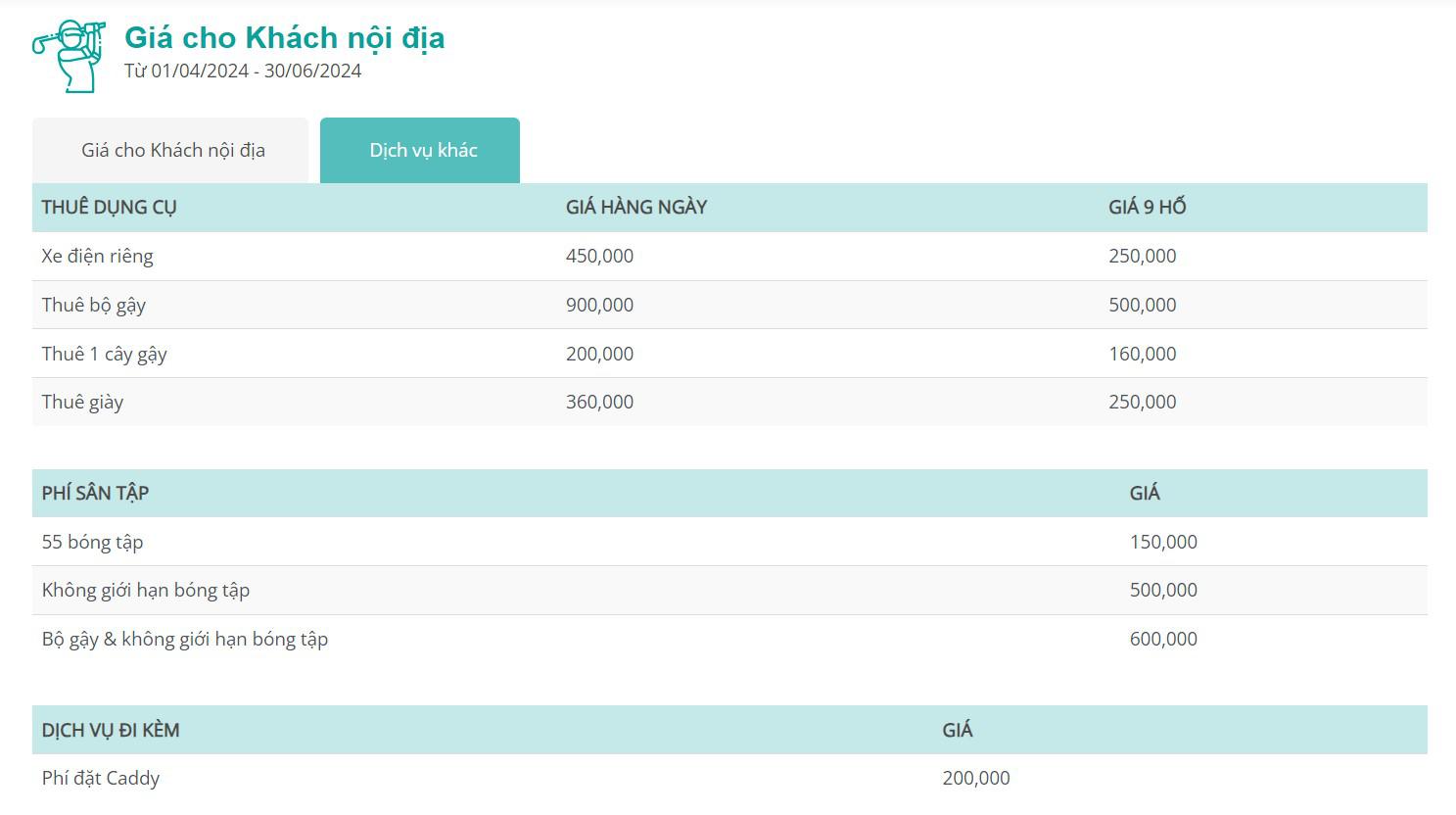This screenshot has height=815, width=1456.
Task: Click the Giá cho Khách nội địa page heading
Action: click(x=284, y=37)
